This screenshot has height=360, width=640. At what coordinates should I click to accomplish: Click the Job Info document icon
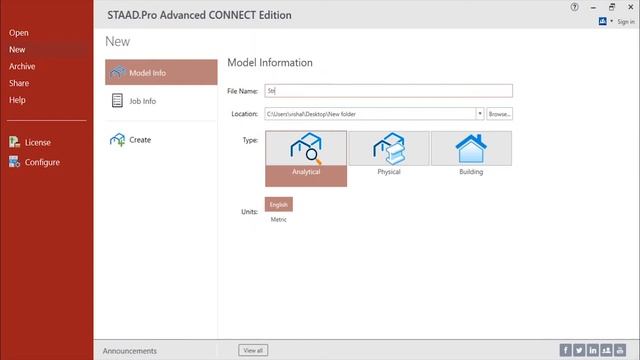pos(117,100)
